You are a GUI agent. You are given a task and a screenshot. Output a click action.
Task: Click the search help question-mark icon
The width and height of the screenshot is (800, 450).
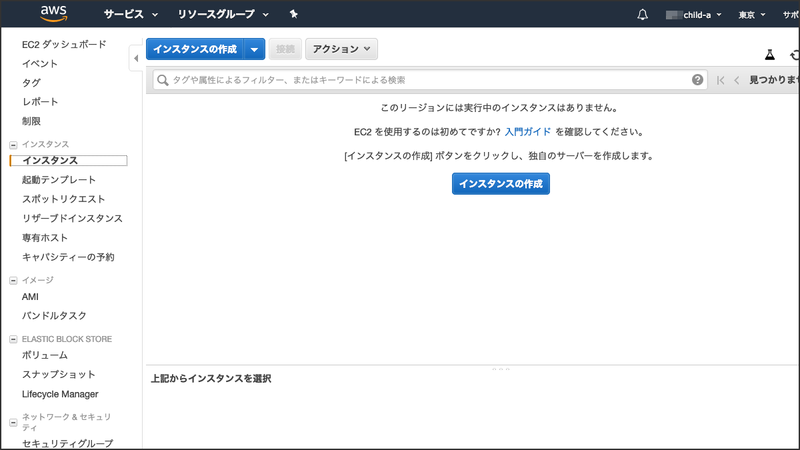(697, 80)
